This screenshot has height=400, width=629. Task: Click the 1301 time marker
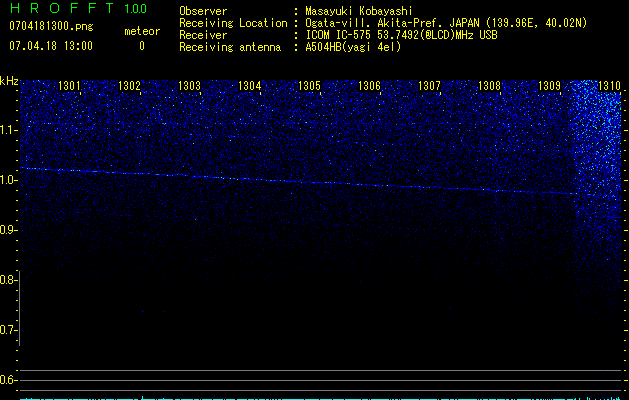pos(69,86)
